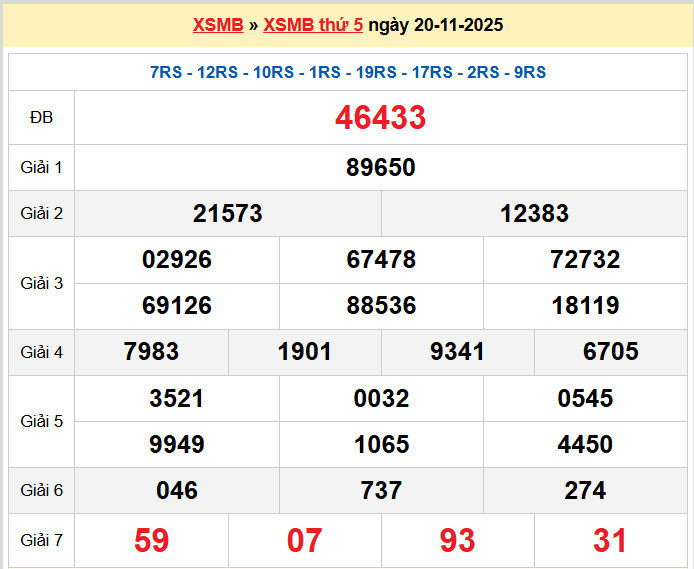The height and width of the screenshot is (569, 694).
Task: Select the Giải 5 number 0032
Action: [381, 399]
